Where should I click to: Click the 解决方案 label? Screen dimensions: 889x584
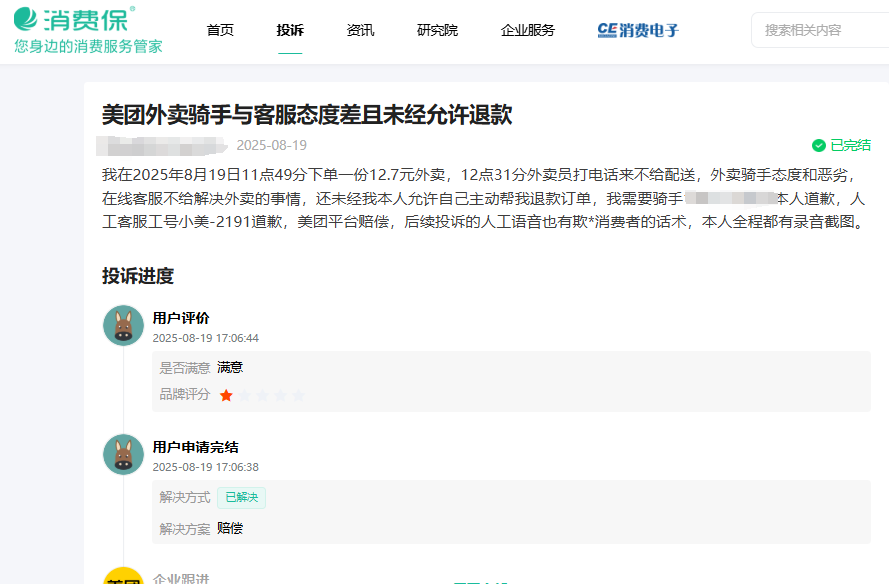coord(185,529)
